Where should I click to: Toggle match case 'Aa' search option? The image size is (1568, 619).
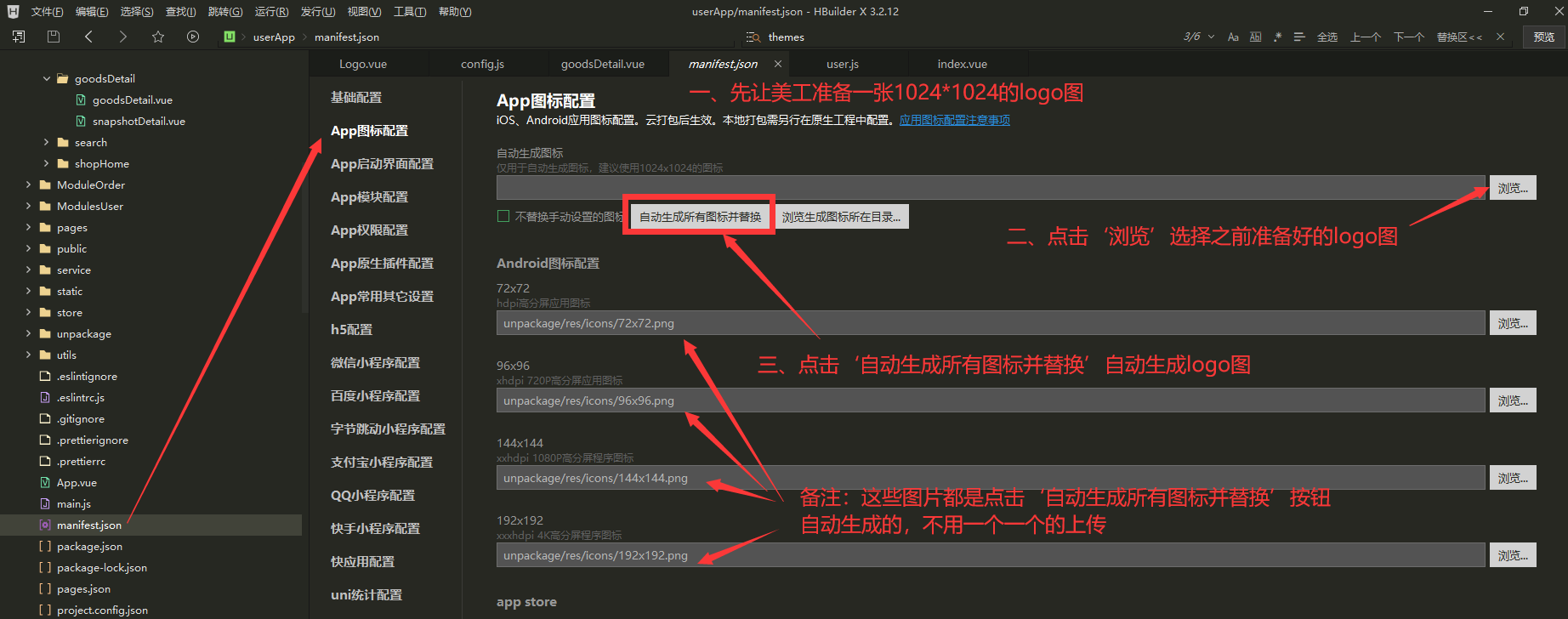pos(1233,37)
